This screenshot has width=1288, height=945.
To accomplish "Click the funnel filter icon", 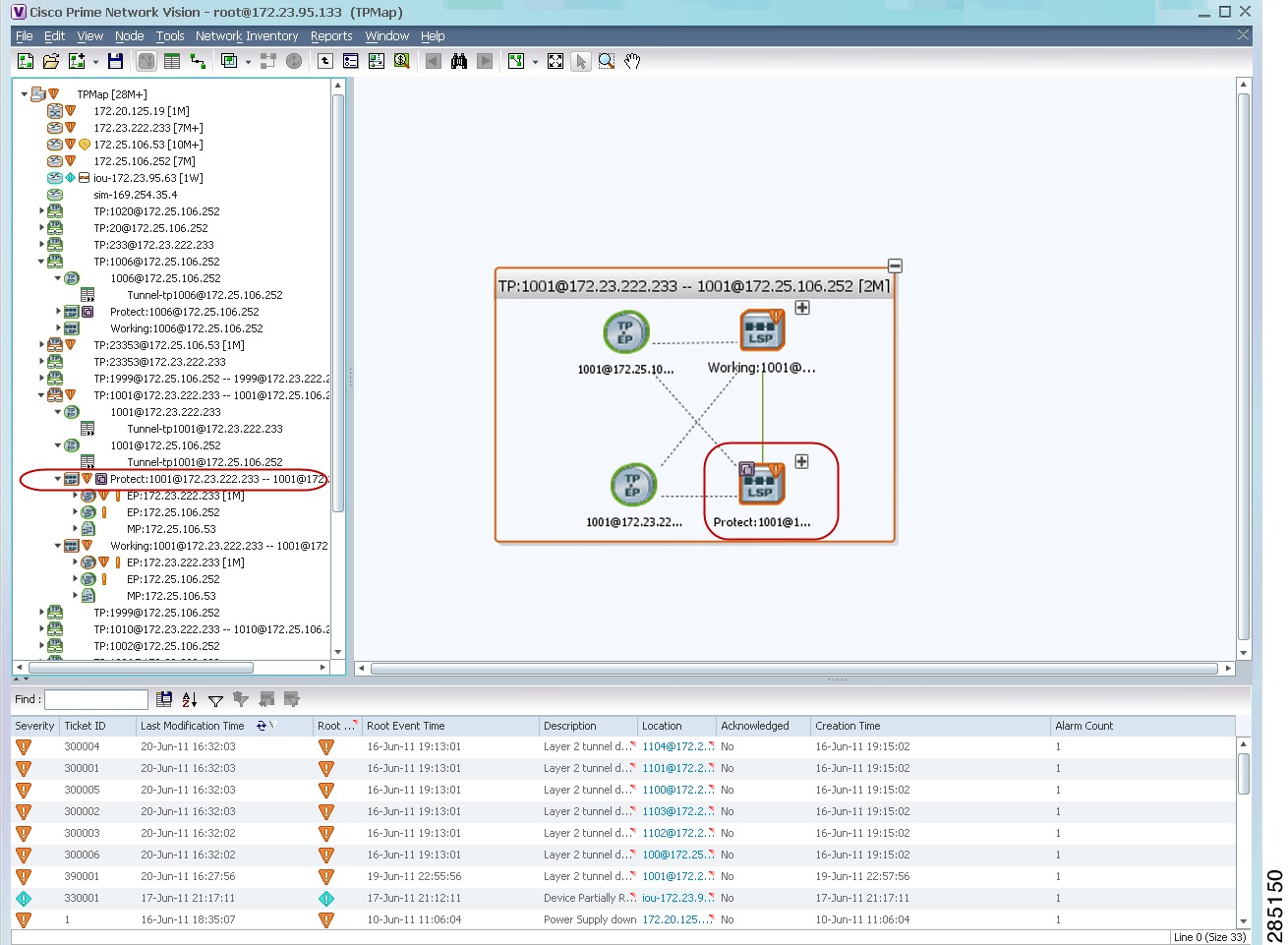I will (x=215, y=700).
